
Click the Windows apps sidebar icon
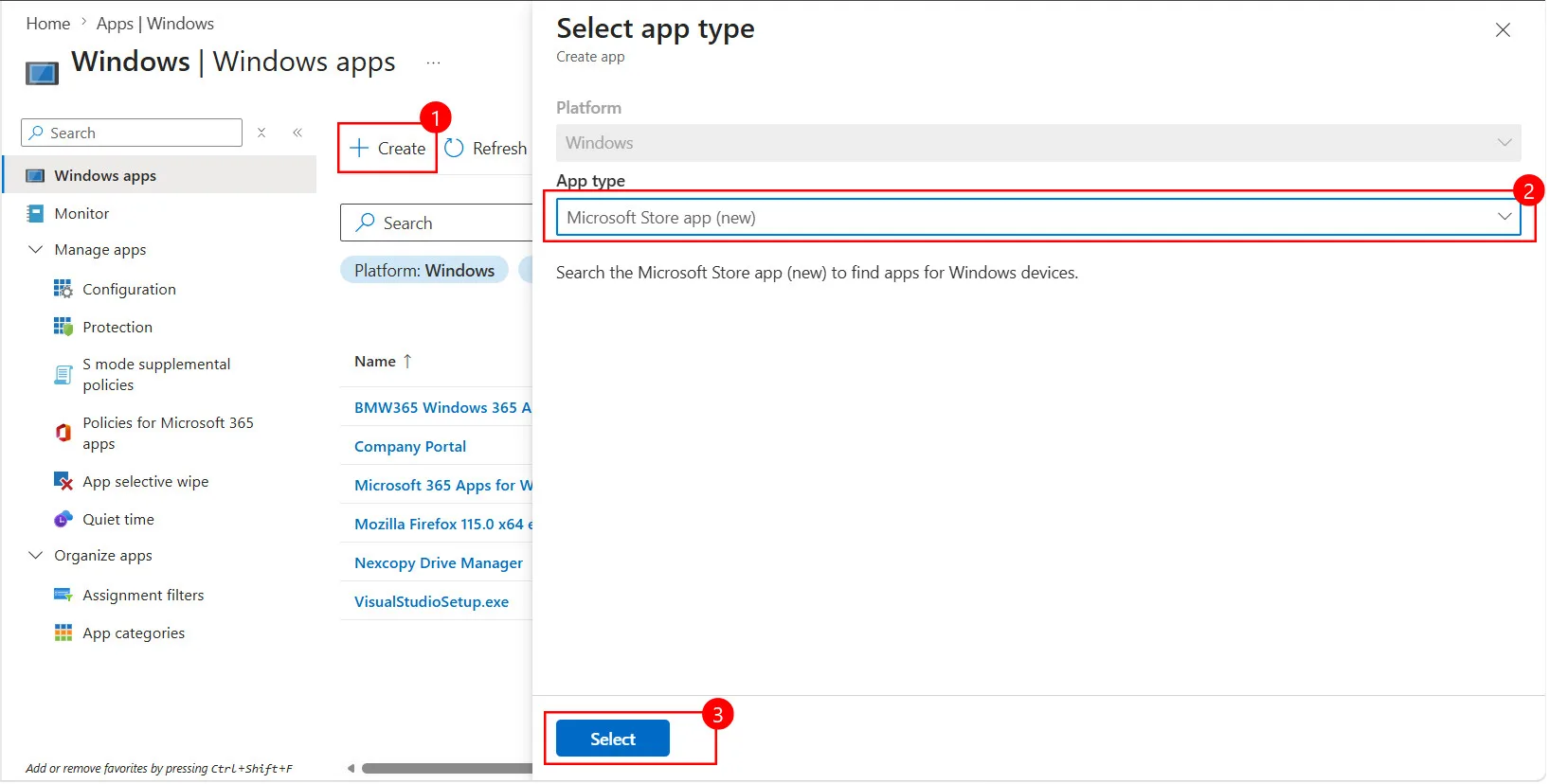click(x=35, y=176)
